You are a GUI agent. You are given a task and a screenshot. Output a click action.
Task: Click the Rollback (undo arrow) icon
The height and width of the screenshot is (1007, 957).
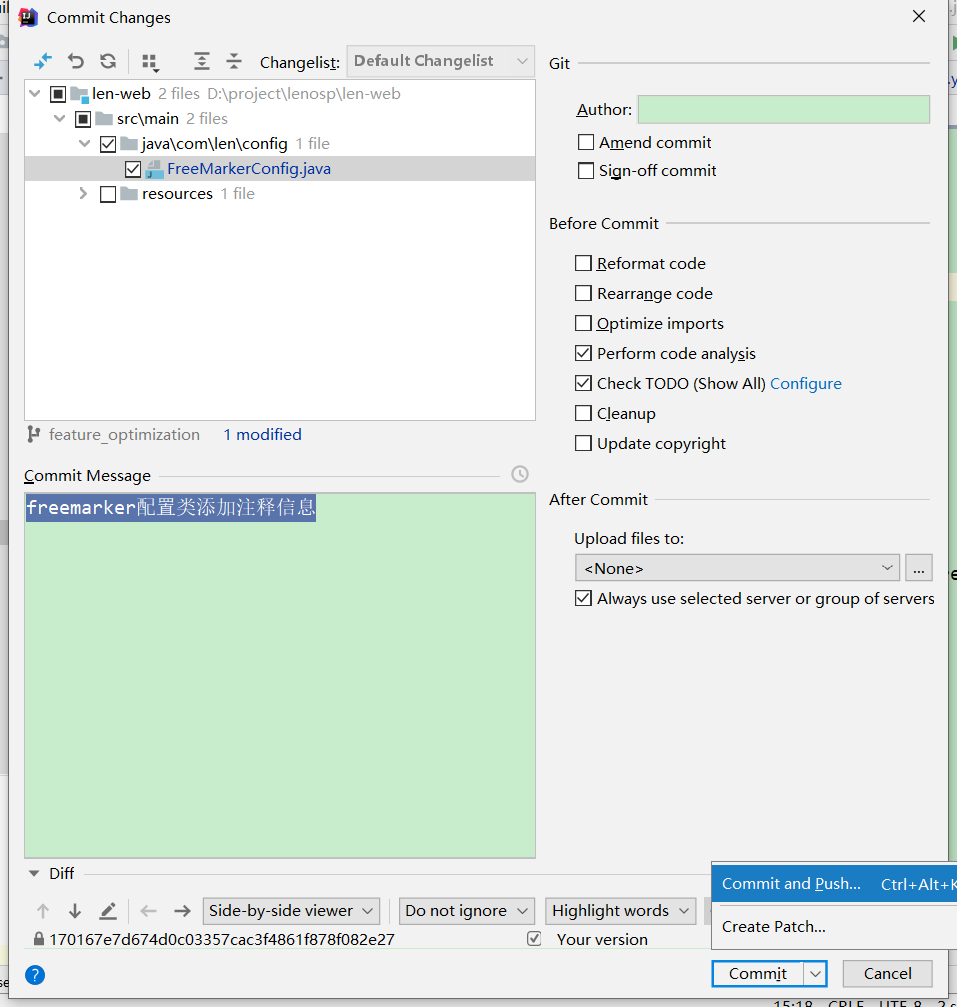[76, 61]
